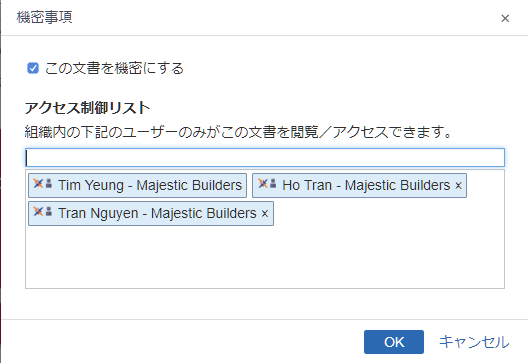
Task: Click the person icon beside Tim Yeung
Action: click(x=49, y=183)
